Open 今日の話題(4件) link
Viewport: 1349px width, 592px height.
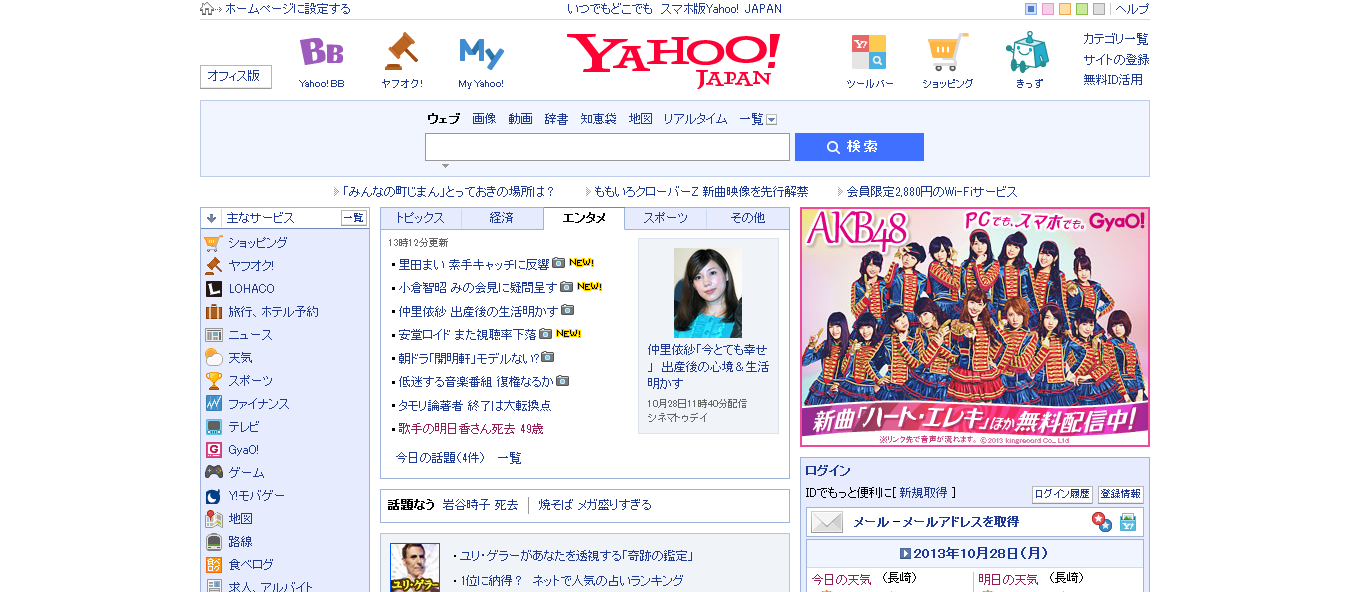[x=440, y=458]
